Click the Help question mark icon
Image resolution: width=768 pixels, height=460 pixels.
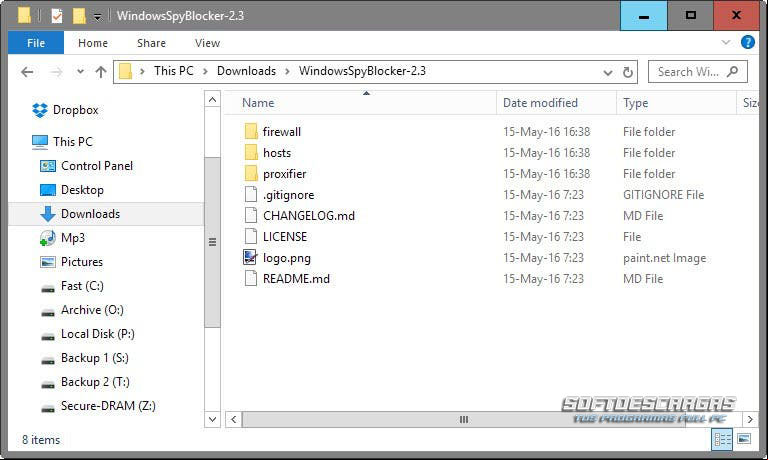747,42
